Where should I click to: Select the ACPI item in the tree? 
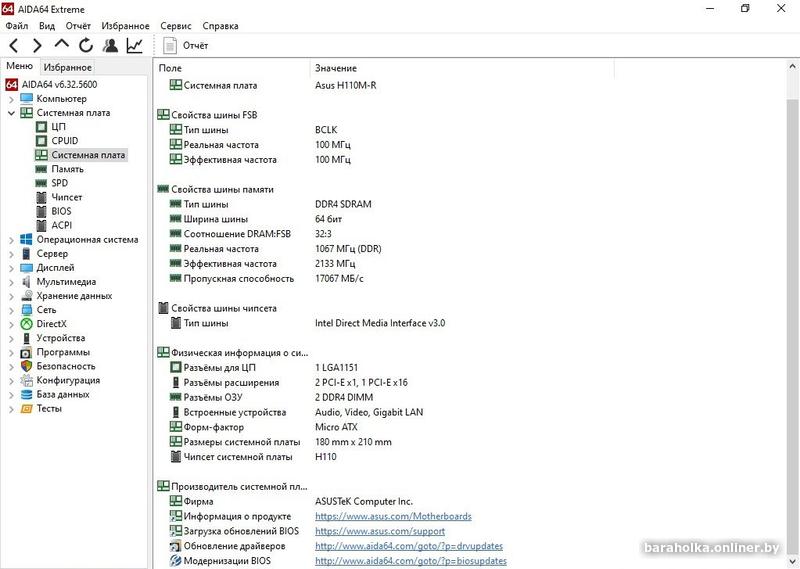pos(62,225)
